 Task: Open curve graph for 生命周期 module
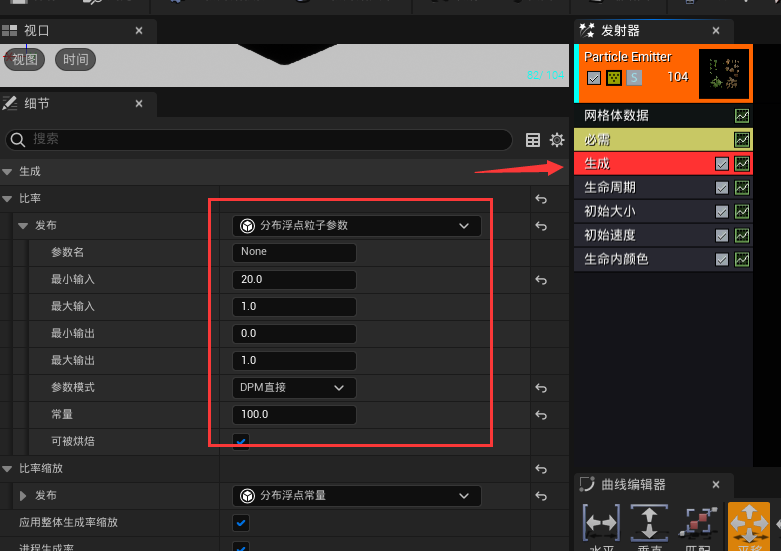(742, 188)
